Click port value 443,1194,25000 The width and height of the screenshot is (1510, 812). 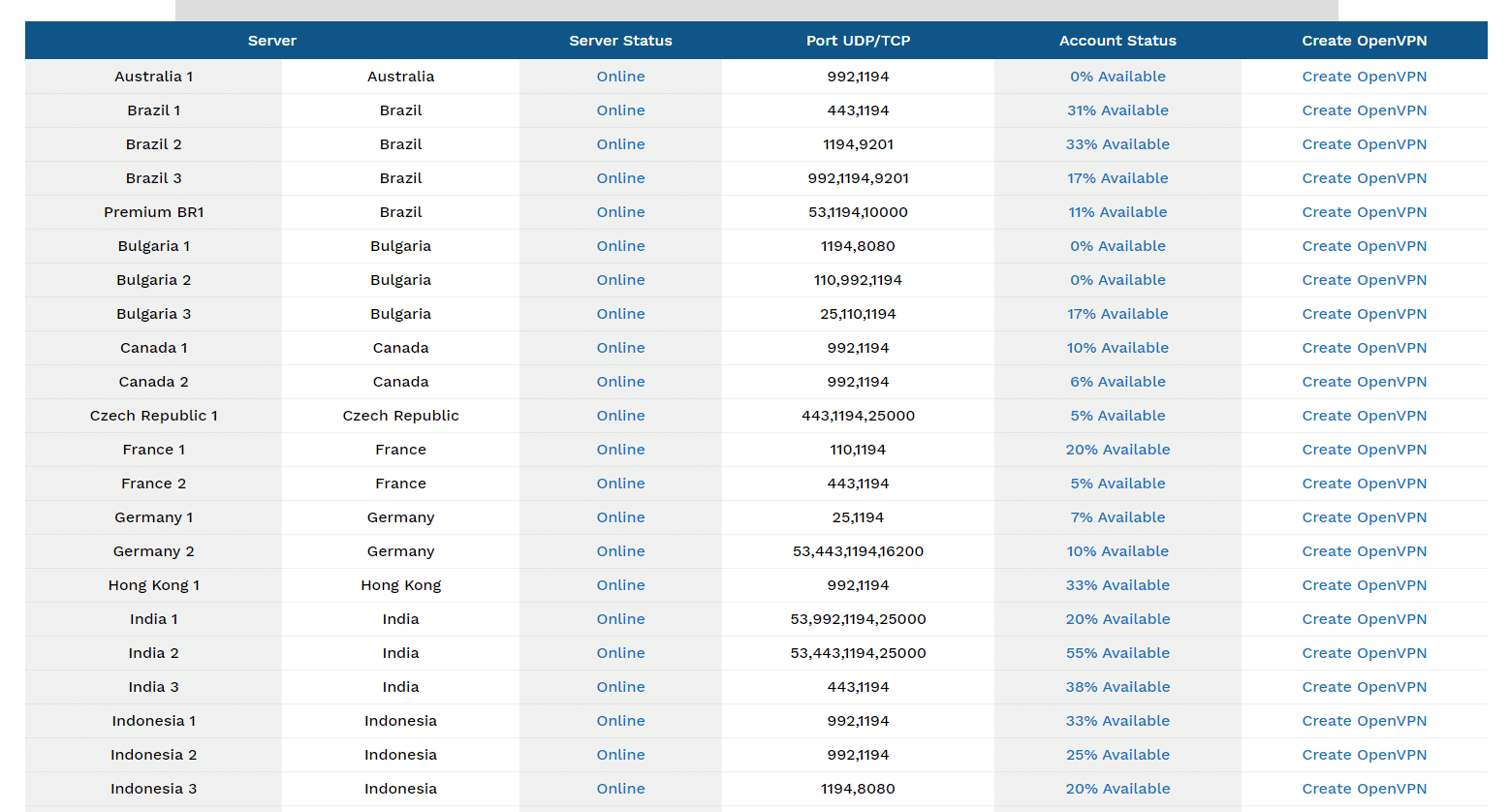click(858, 416)
